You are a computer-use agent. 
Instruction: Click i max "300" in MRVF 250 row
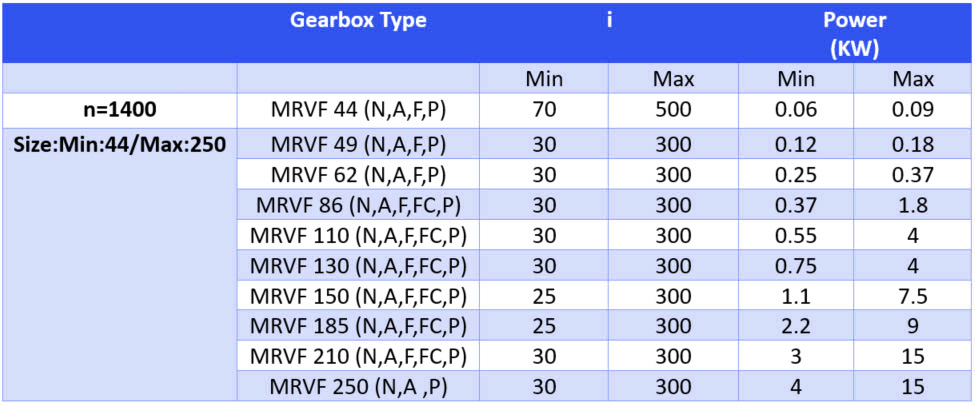coord(673,387)
